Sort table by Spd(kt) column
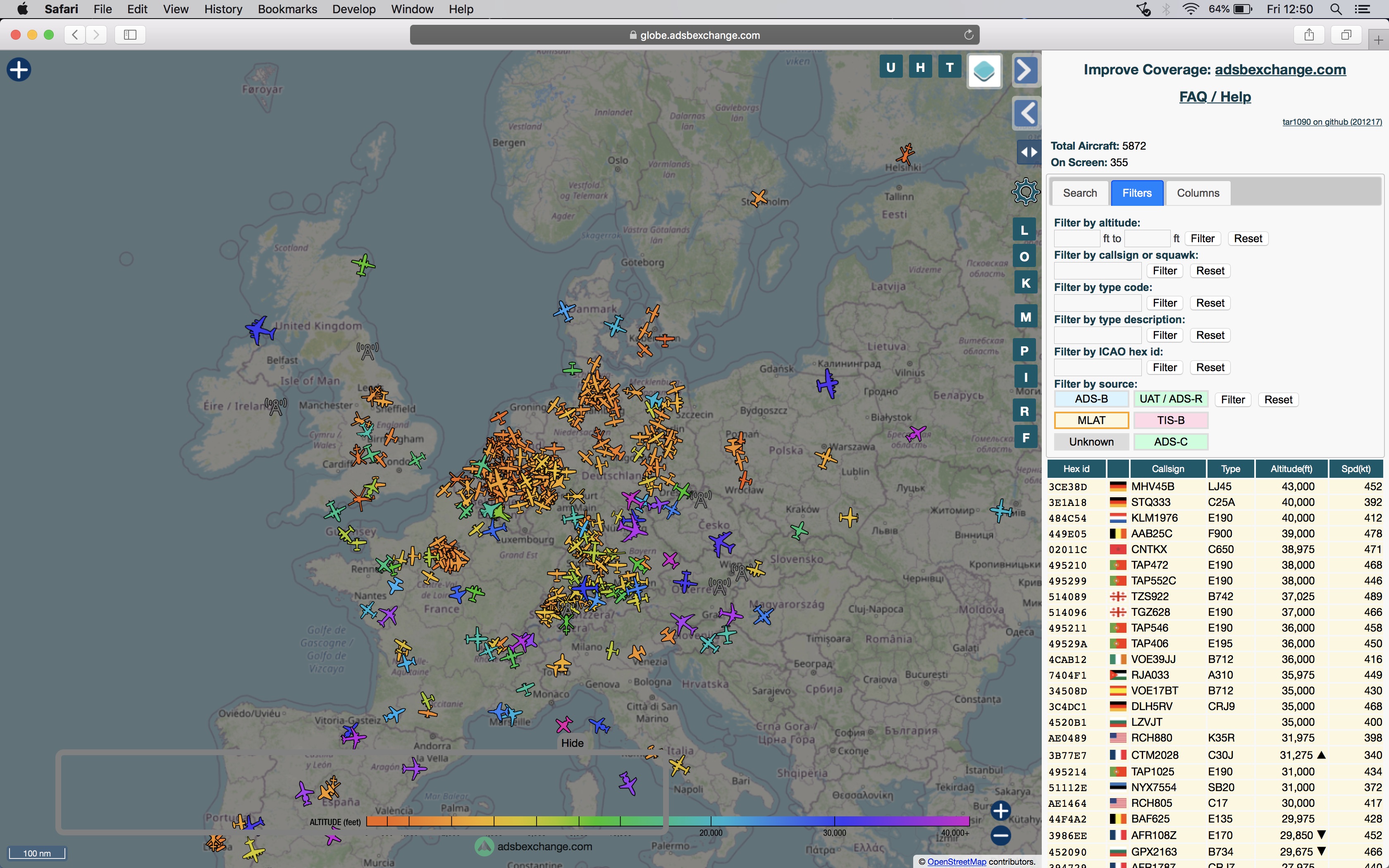Viewport: 1389px width, 868px height. pyautogui.click(x=1356, y=468)
